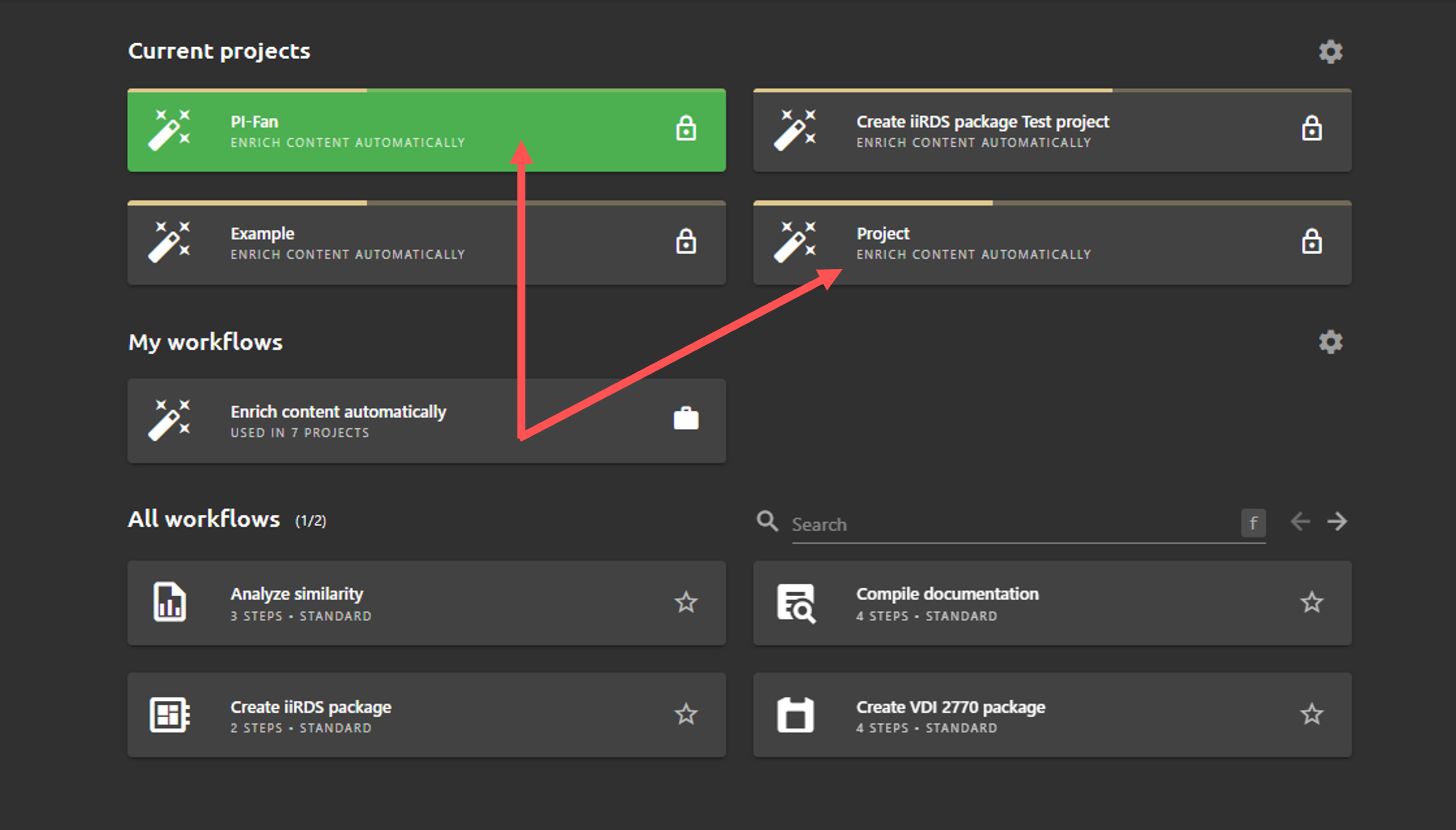
Task: Open Enrich content automatically workflow
Action: 426,421
